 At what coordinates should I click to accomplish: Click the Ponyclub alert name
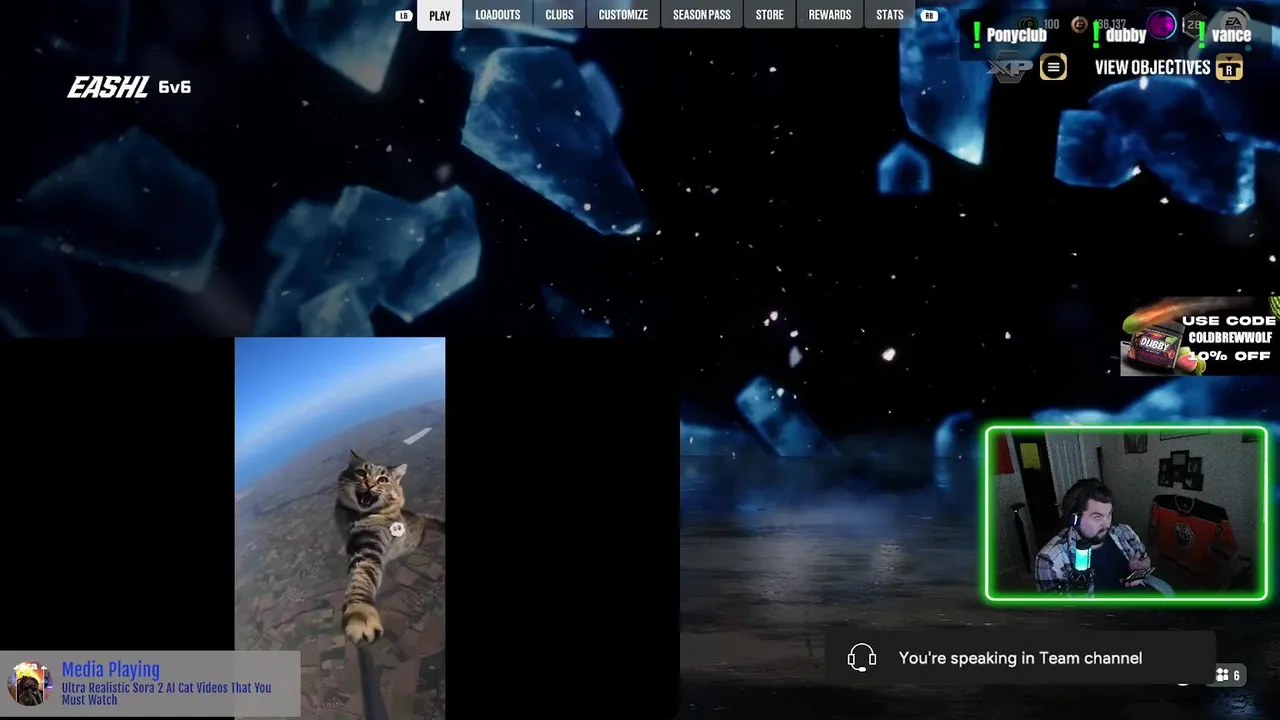click(1016, 35)
